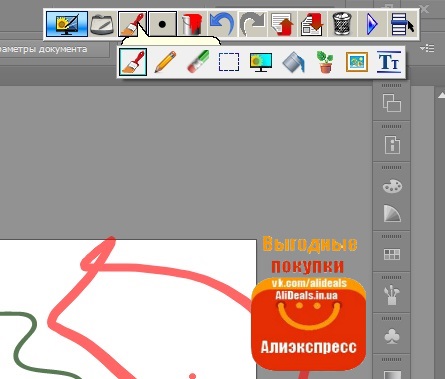The image size is (445, 379).
Task: Click the gray redo arrow
Action: (252, 24)
